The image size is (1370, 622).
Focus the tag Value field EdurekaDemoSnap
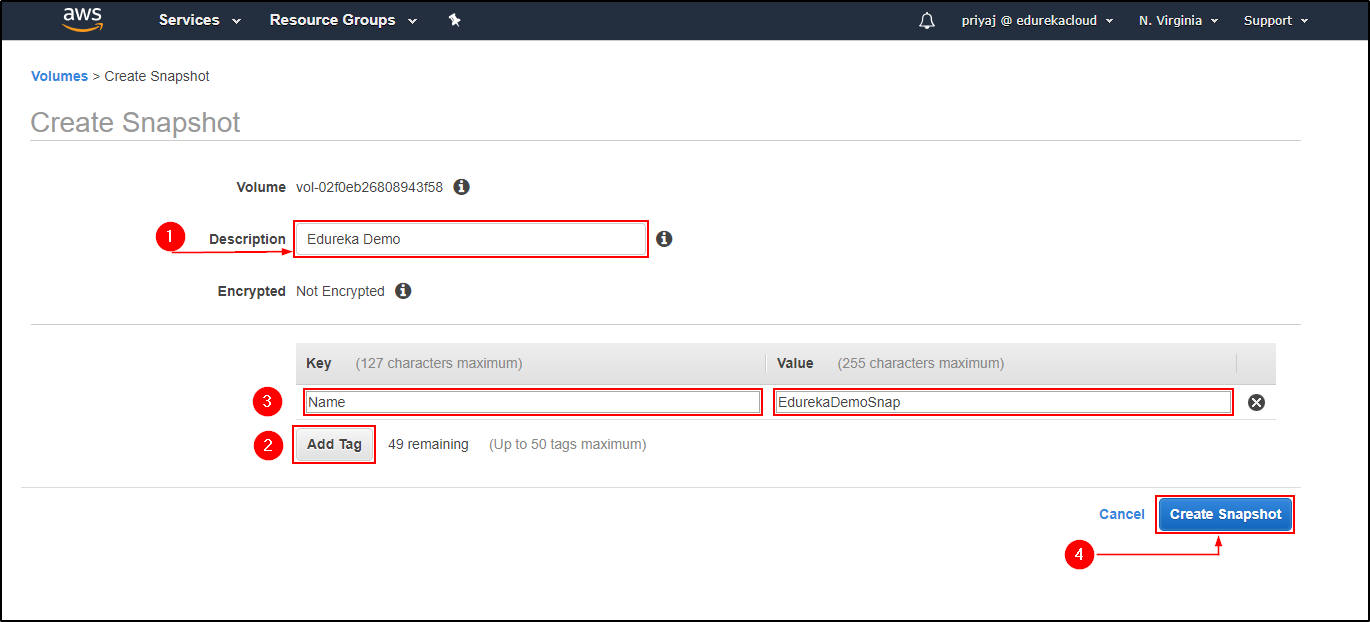(x=1003, y=402)
